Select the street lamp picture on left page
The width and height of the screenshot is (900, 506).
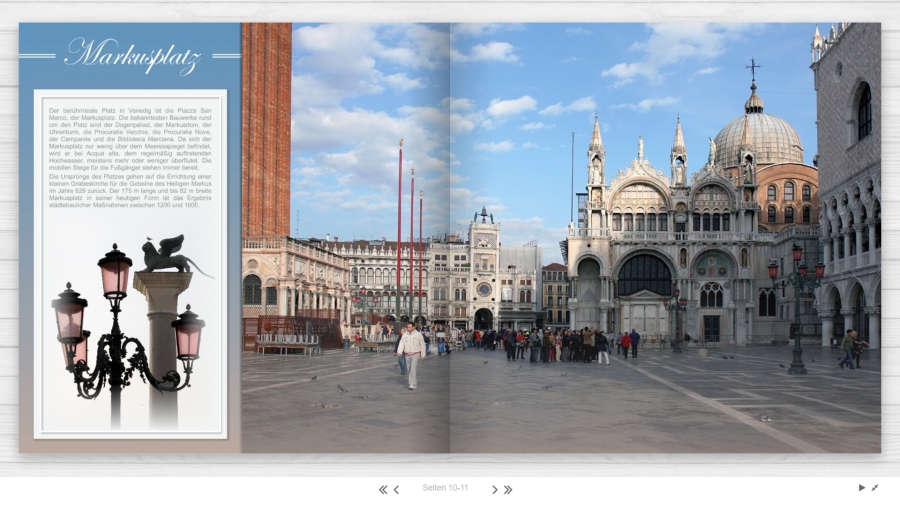(x=115, y=330)
